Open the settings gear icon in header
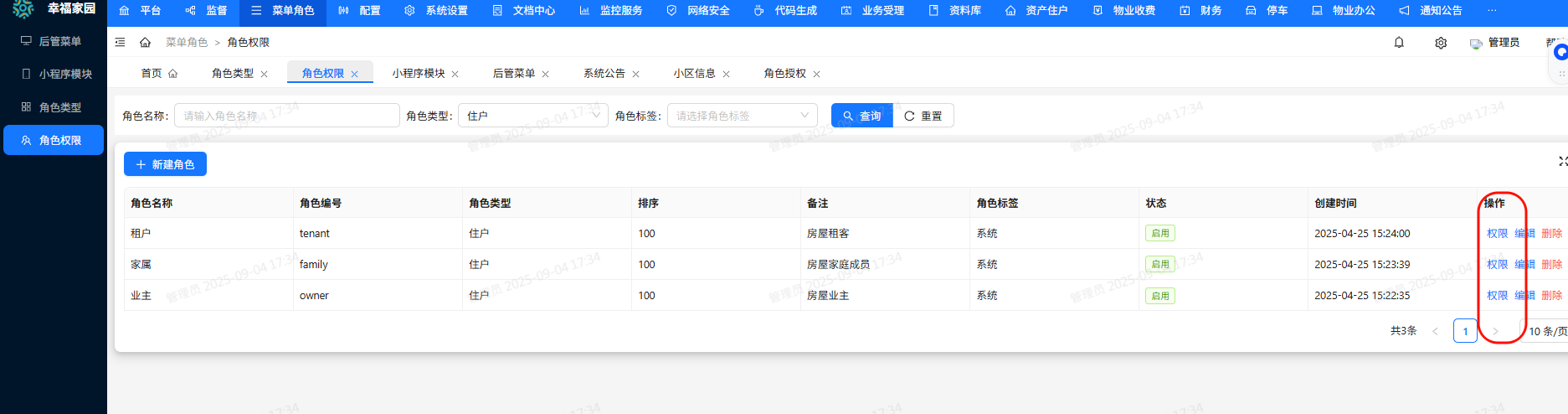This screenshot has width=1568, height=414. (x=1441, y=43)
